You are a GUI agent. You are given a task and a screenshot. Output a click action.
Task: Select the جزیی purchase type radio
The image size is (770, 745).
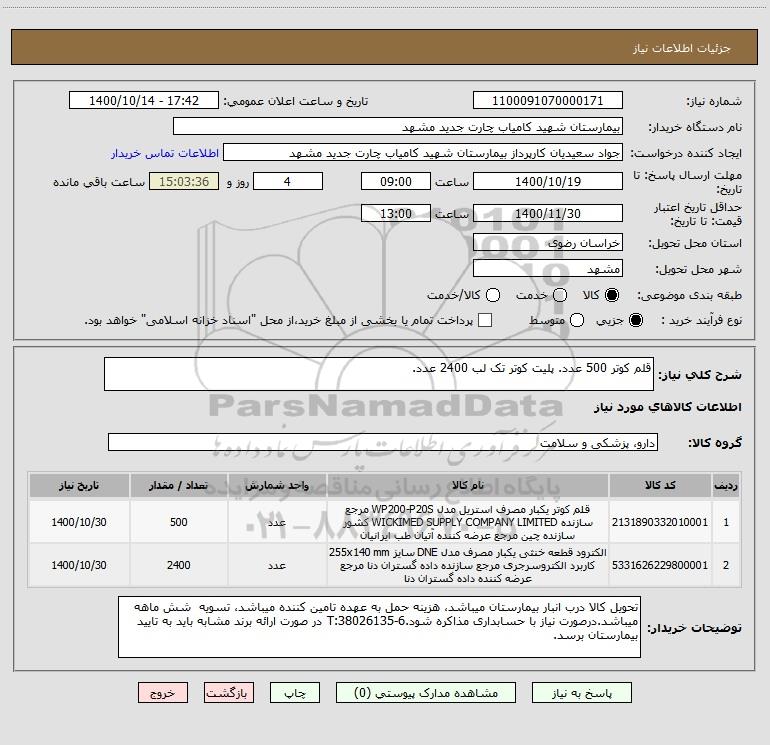pos(636,320)
